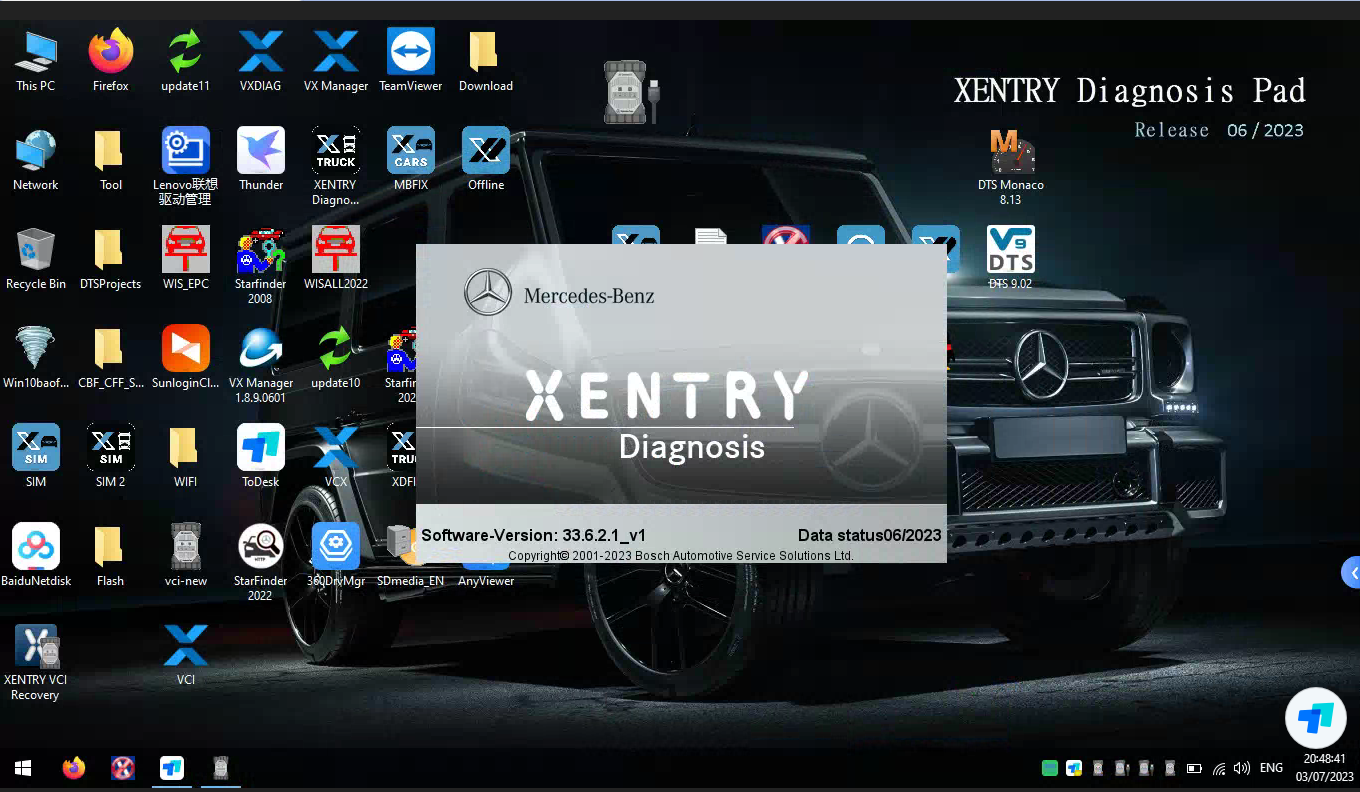Click the floating ToDesk bubble

point(1315,718)
